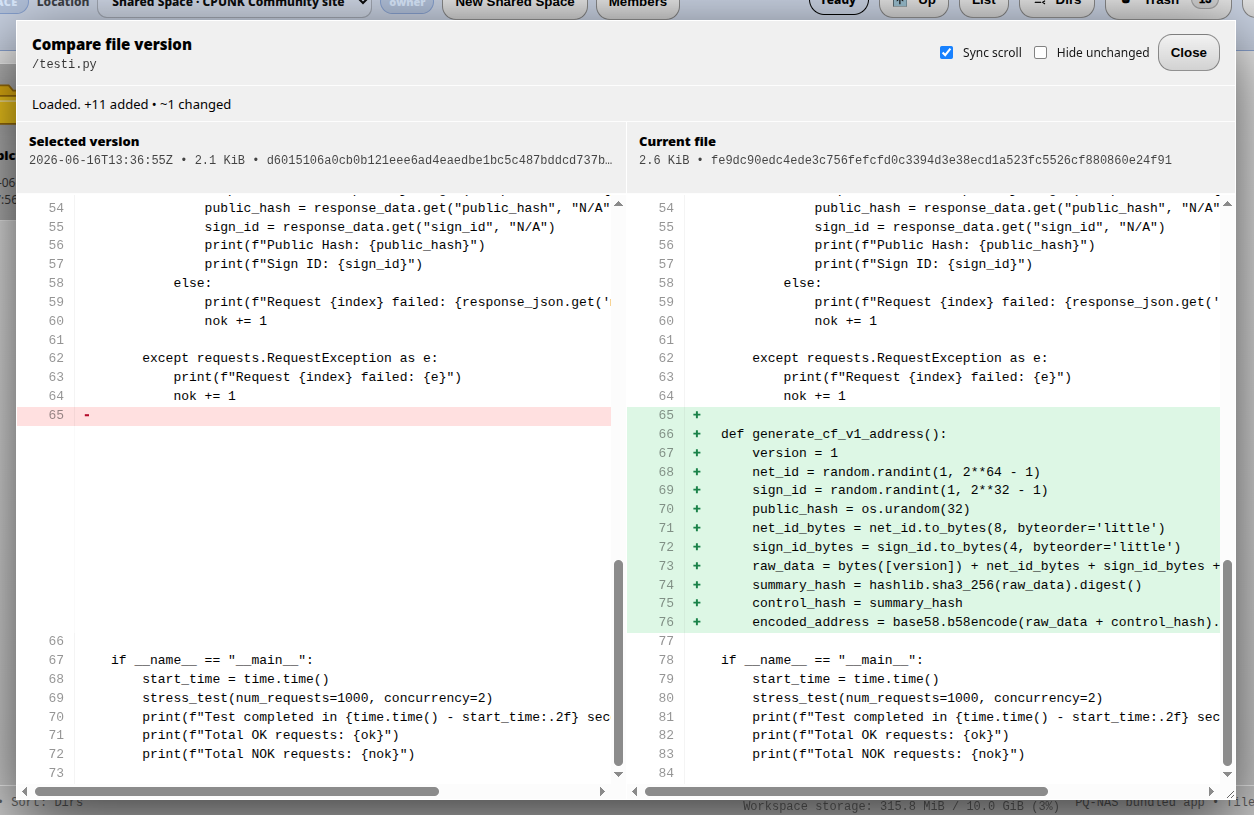Click the Current file size and hash line
This screenshot has height=815, width=1254.
905,160
